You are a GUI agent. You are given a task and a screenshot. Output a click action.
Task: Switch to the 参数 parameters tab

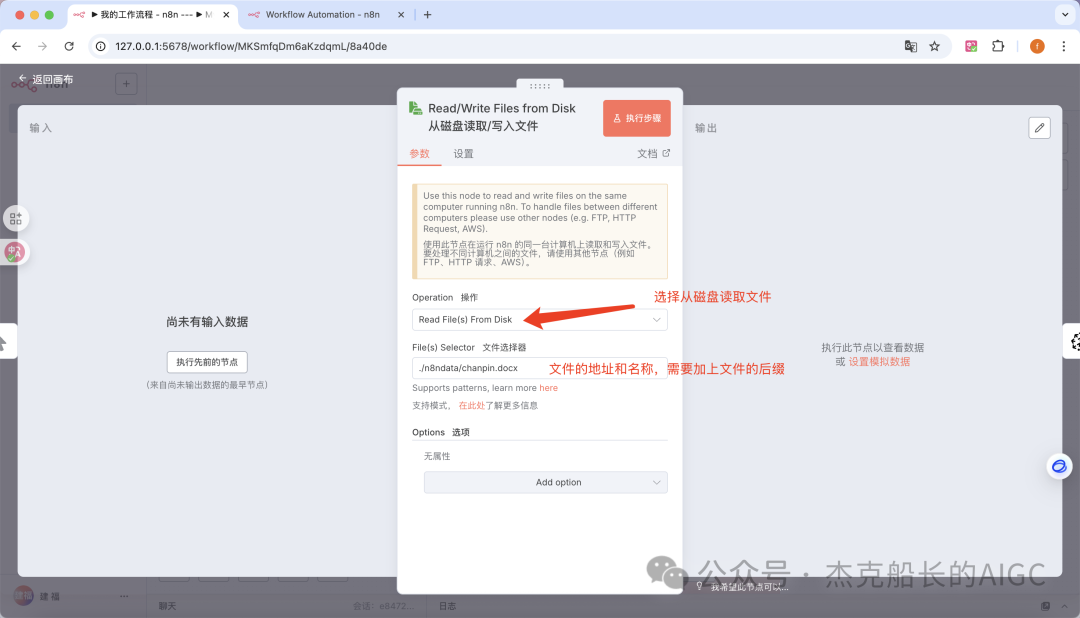[x=419, y=154]
